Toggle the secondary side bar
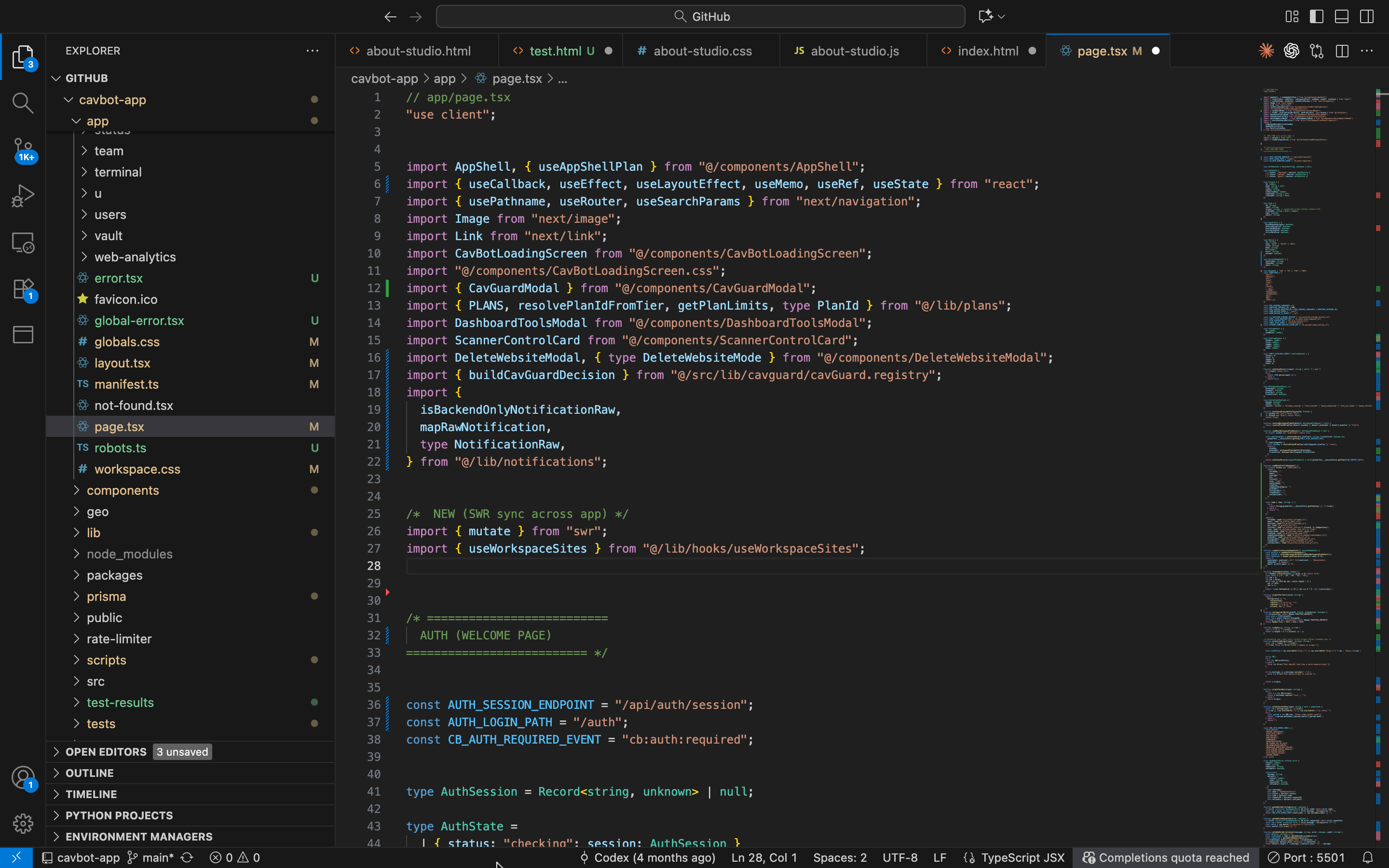This screenshot has width=1389, height=868. coord(1367,17)
